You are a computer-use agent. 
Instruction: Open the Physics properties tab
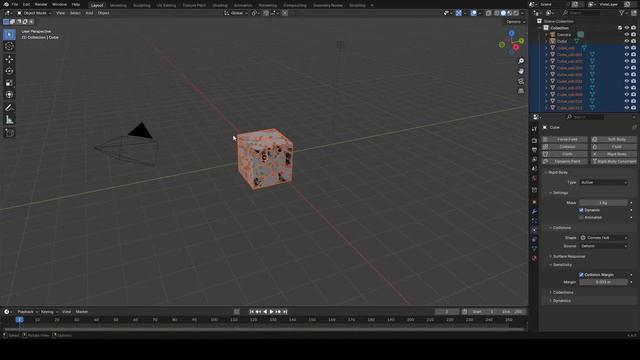534,230
